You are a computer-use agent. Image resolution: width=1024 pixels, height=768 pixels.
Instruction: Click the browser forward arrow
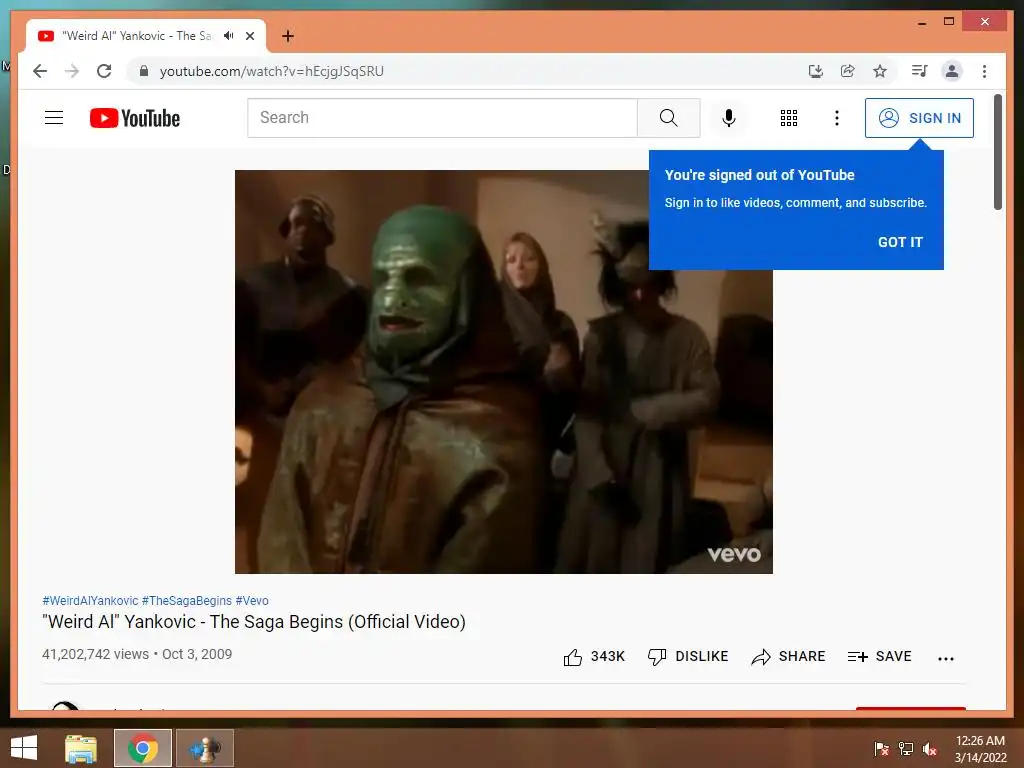click(x=72, y=71)
